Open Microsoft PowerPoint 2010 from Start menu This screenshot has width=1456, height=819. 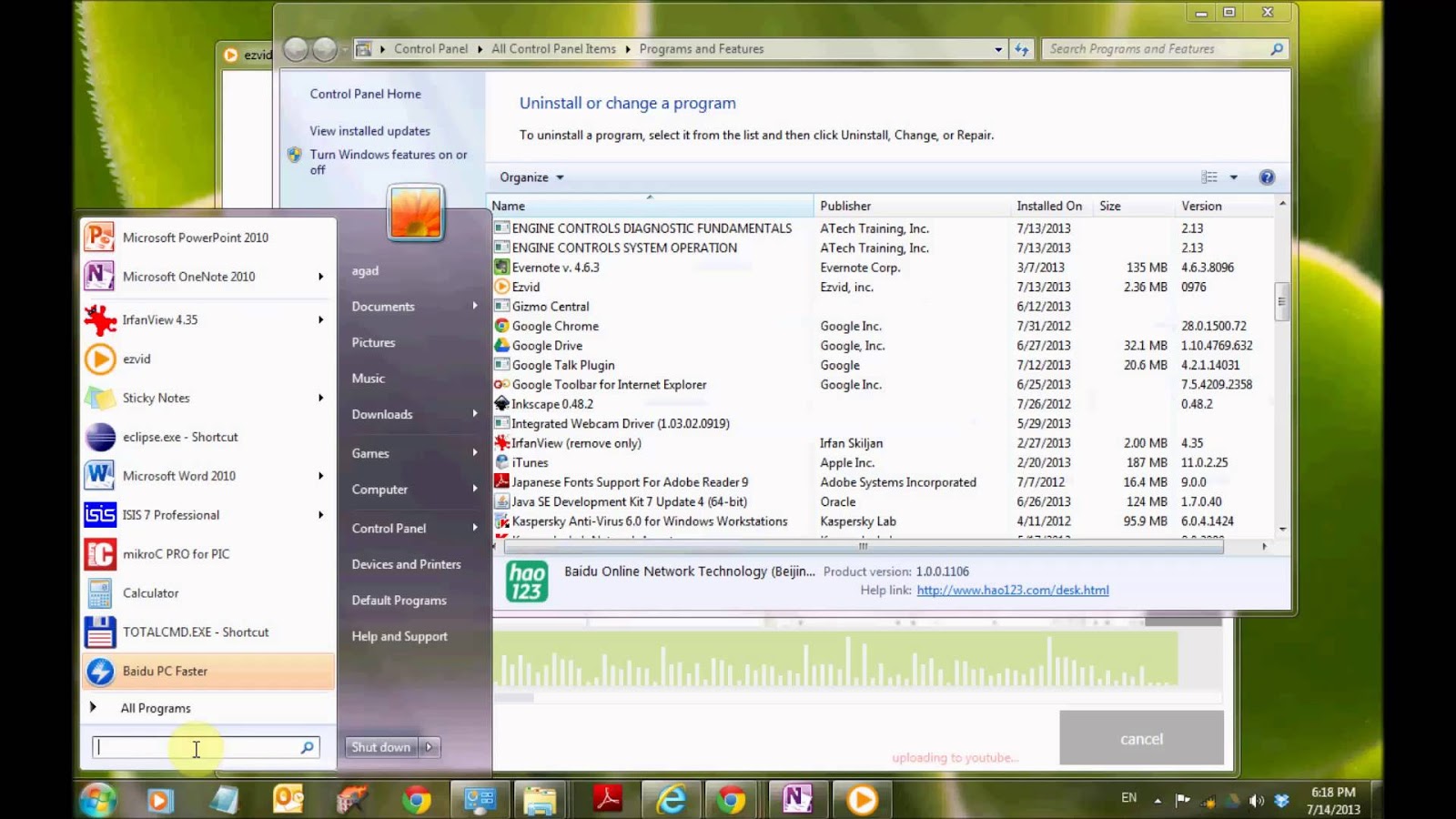tap(208, 238)
